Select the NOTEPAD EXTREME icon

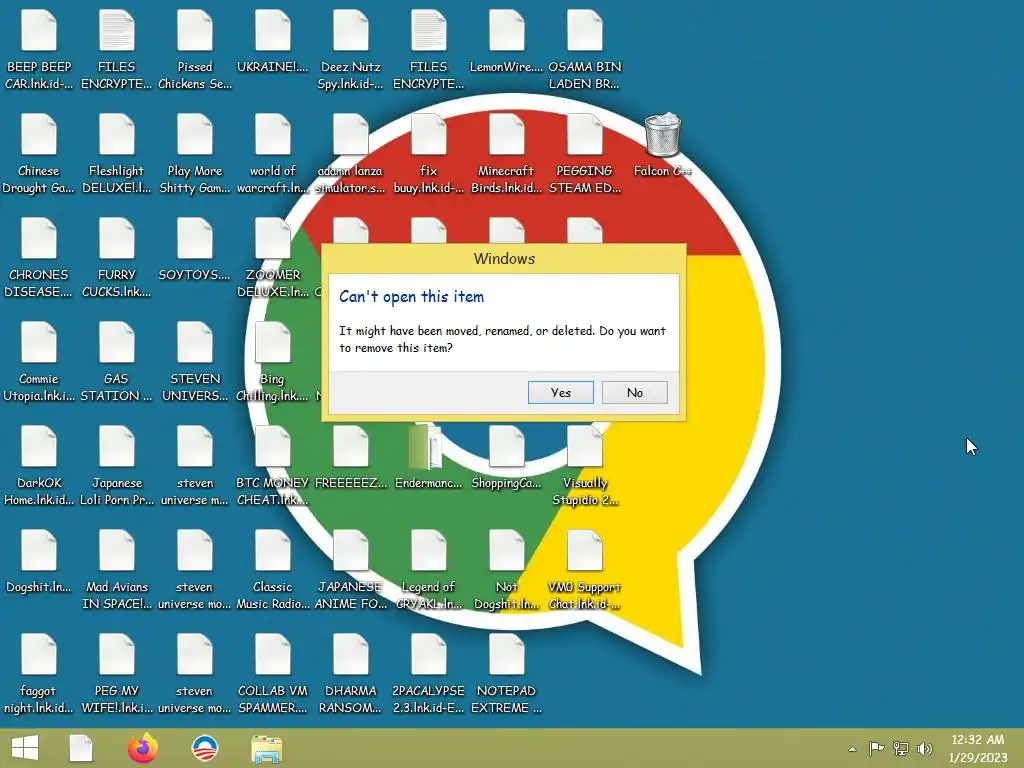coord(506,674)
